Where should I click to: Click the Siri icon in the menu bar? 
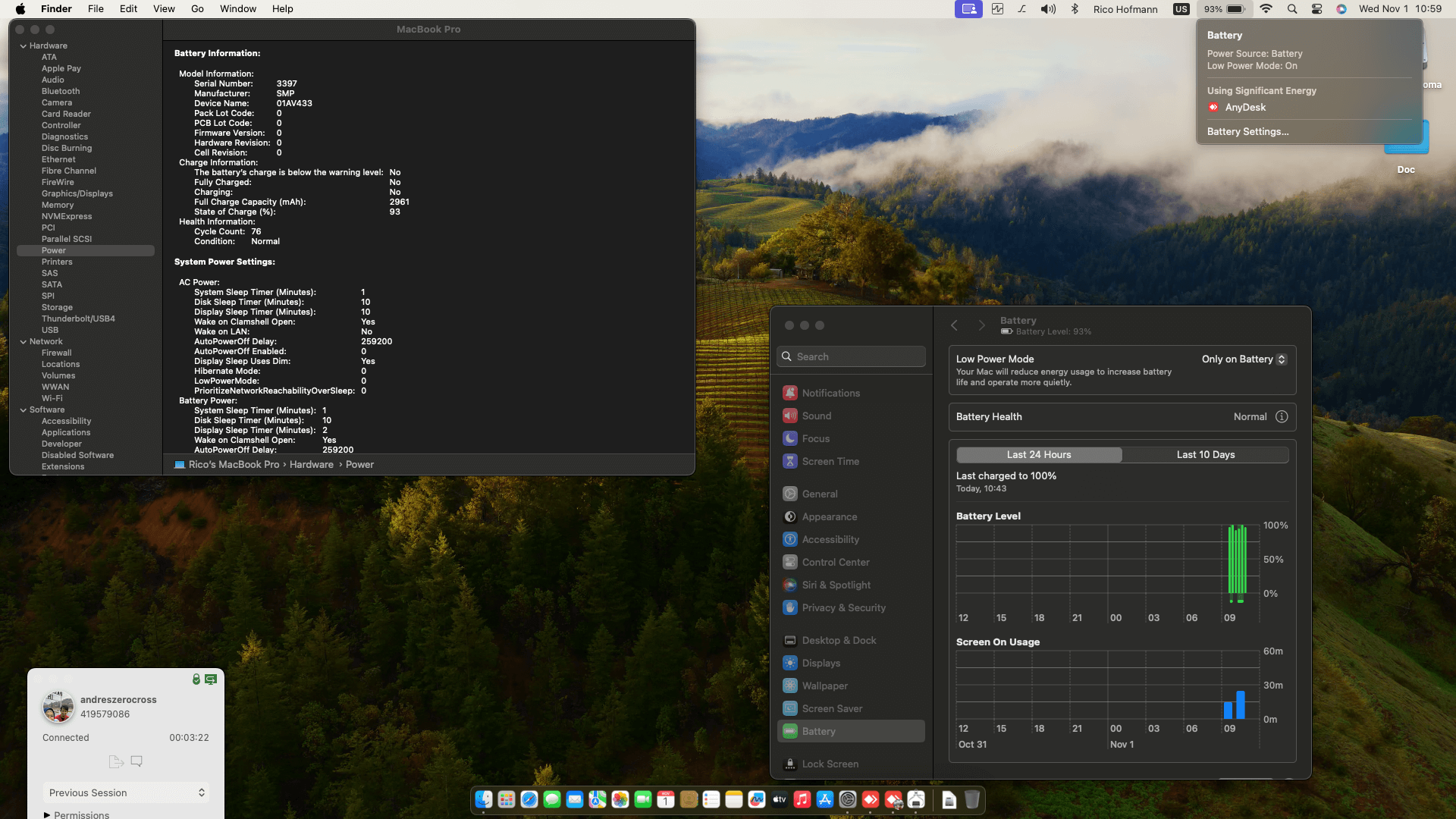pos(1341,9)
